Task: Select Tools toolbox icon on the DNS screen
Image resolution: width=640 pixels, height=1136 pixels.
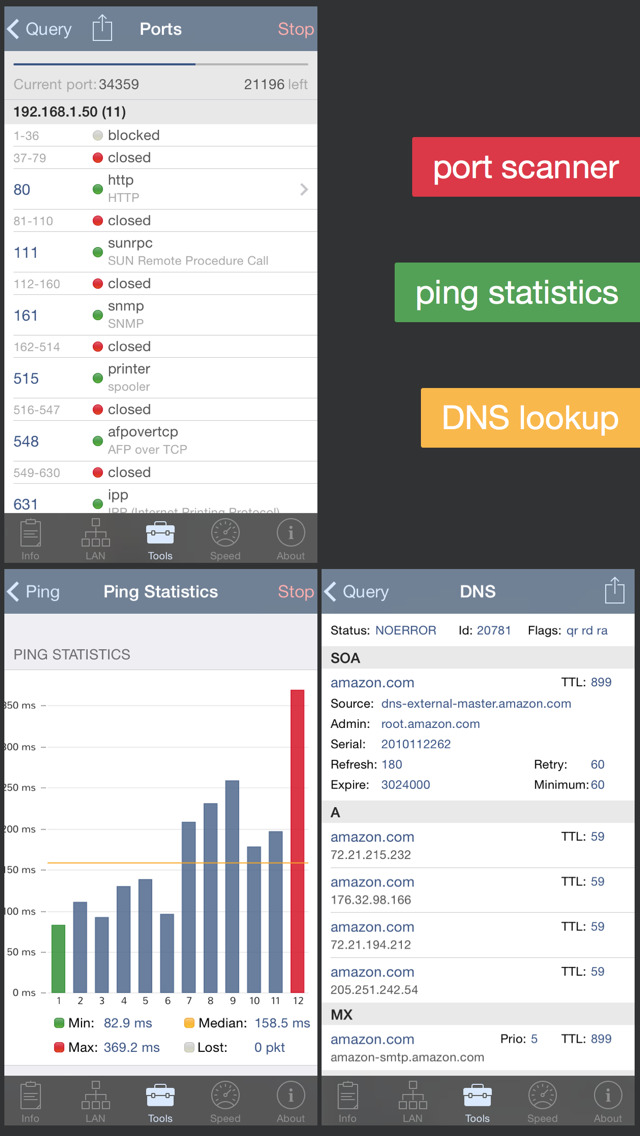Action: [477, 1100]
